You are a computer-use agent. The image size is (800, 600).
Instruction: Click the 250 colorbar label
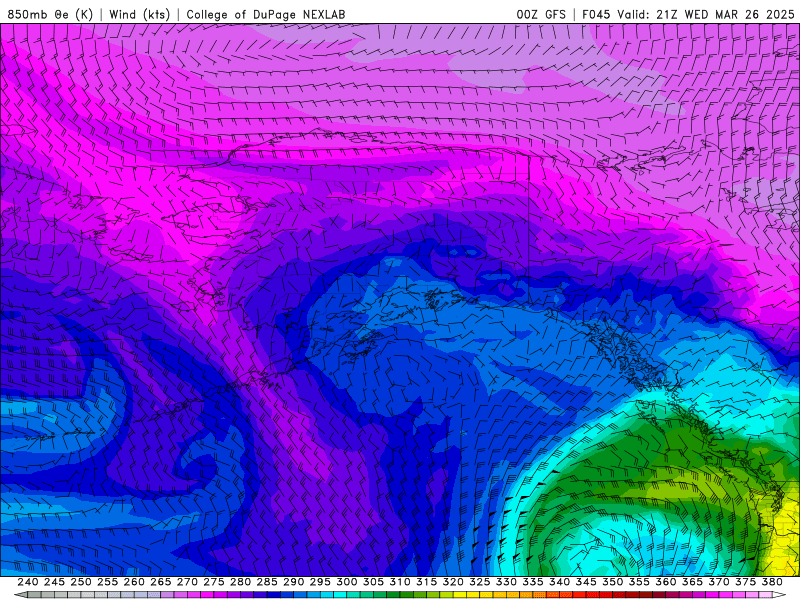(81, 582)
